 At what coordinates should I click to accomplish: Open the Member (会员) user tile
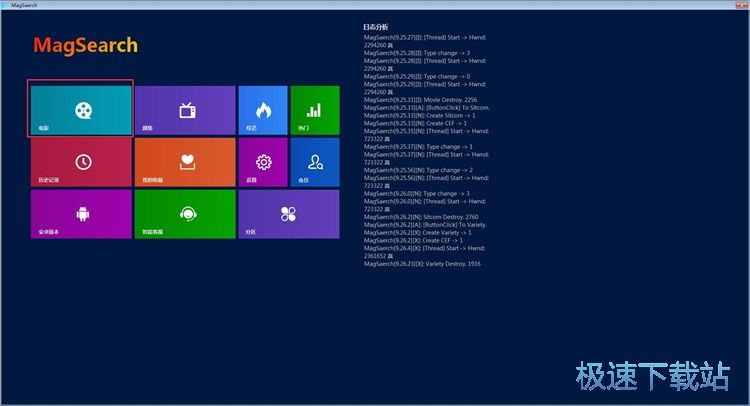(x=314, y=161)
